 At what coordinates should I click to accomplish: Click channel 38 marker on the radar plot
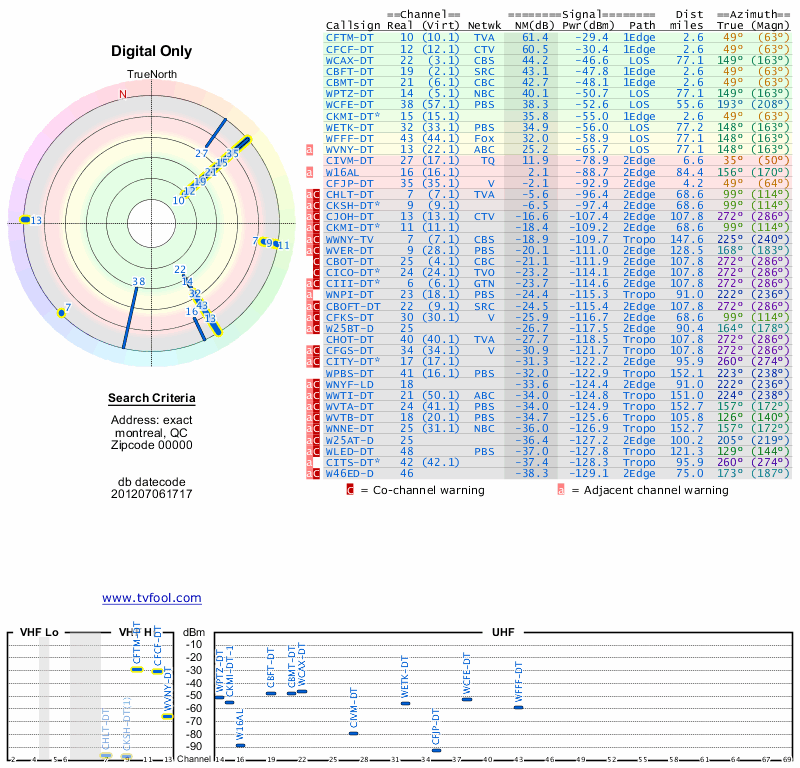pyautogui.click(x=138, y=282)
